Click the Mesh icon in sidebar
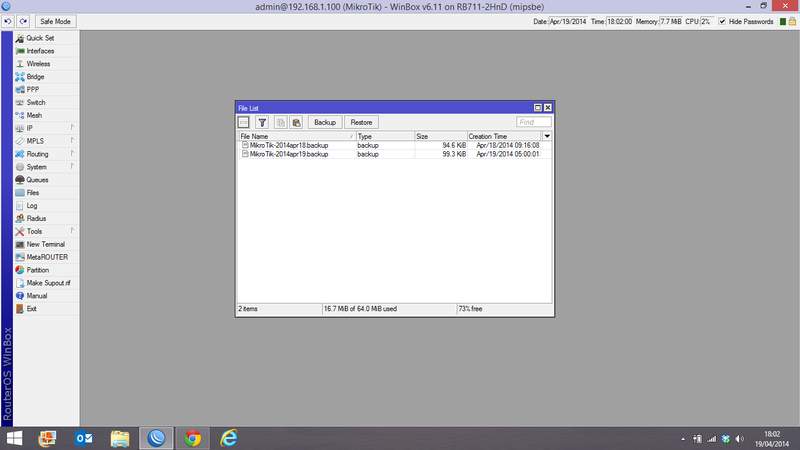 [x=20, y=115]
